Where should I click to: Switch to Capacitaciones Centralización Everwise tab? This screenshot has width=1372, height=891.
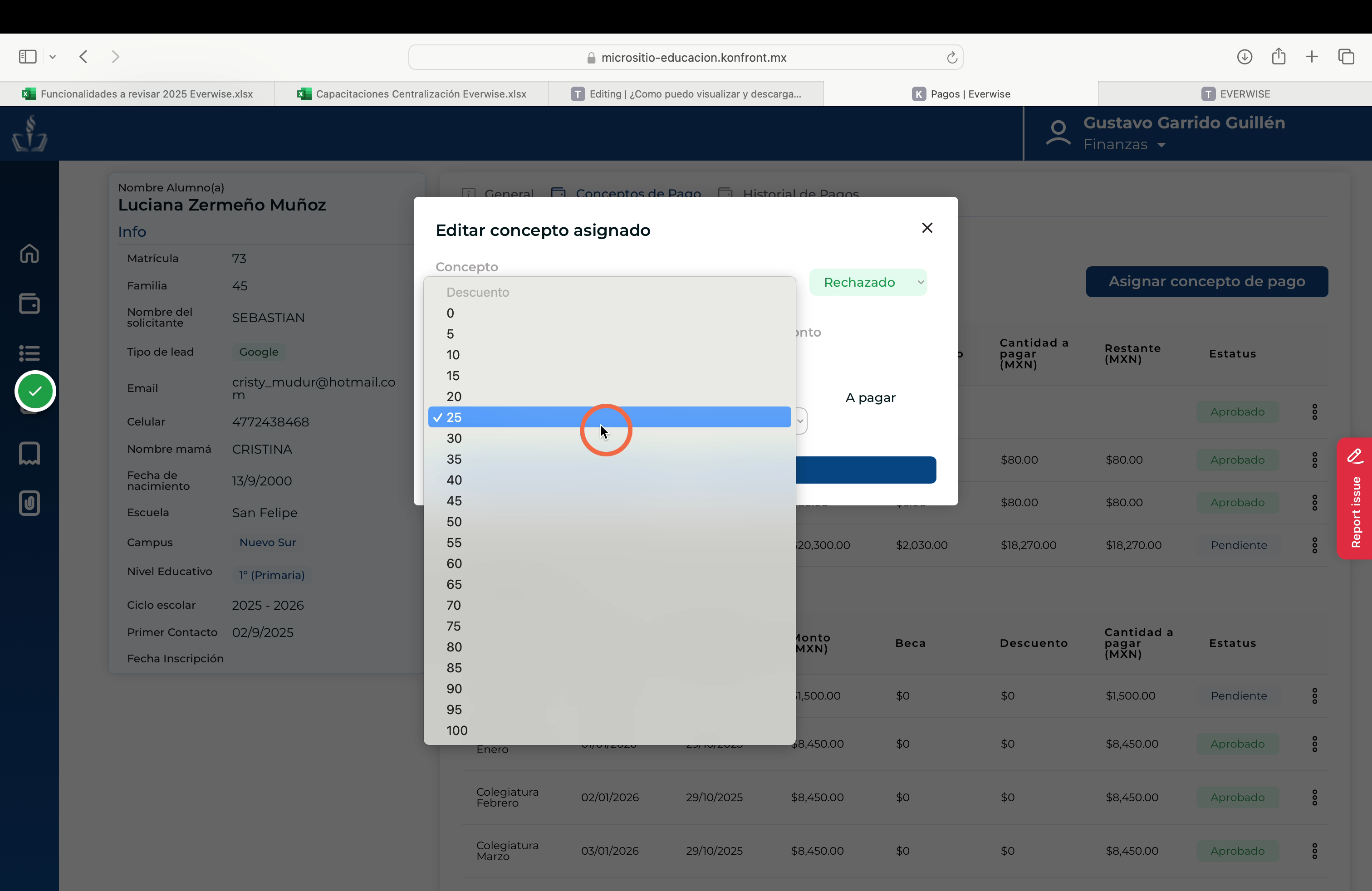412,94
